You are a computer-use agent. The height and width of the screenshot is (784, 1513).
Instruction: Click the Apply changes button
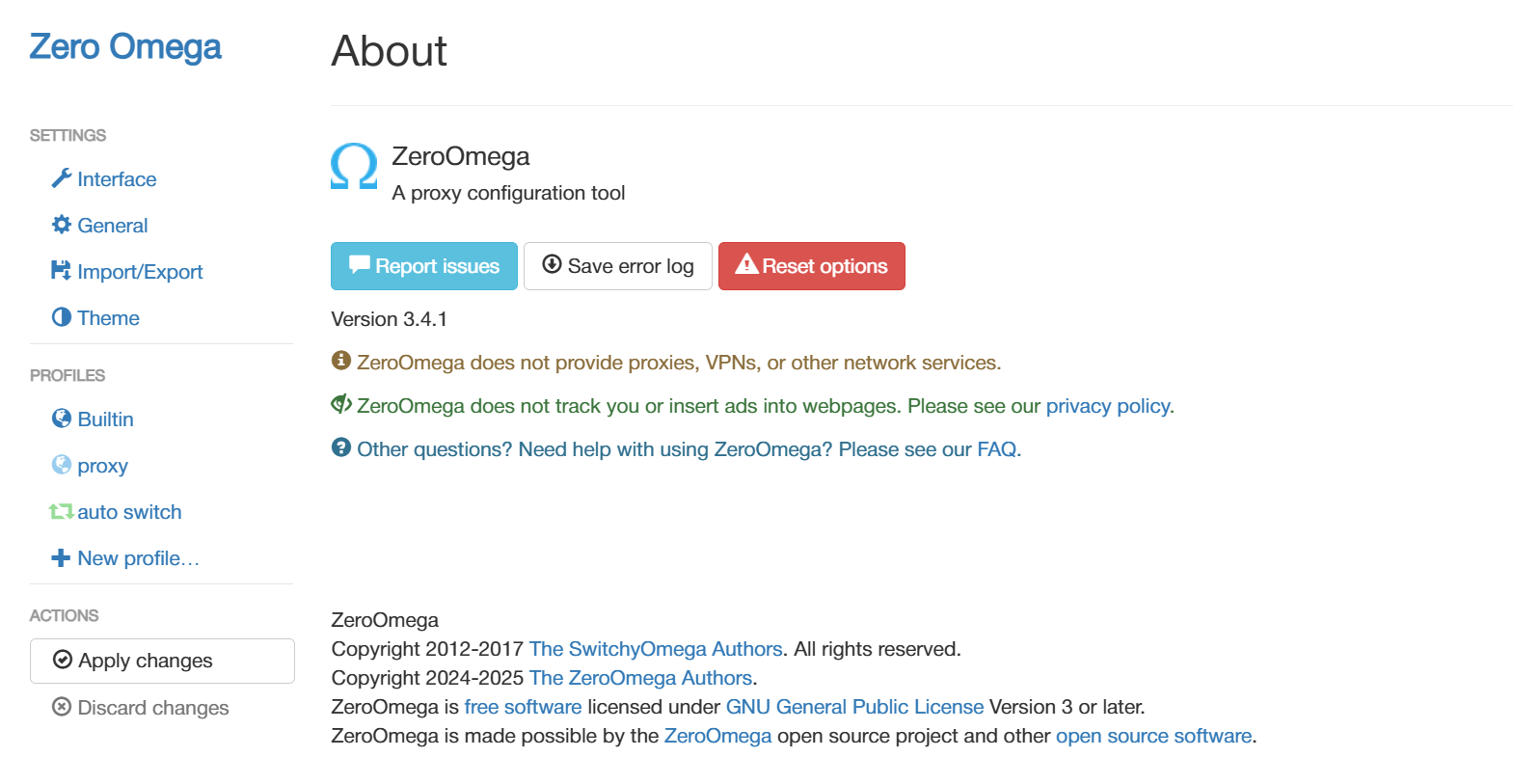point(162,661)
